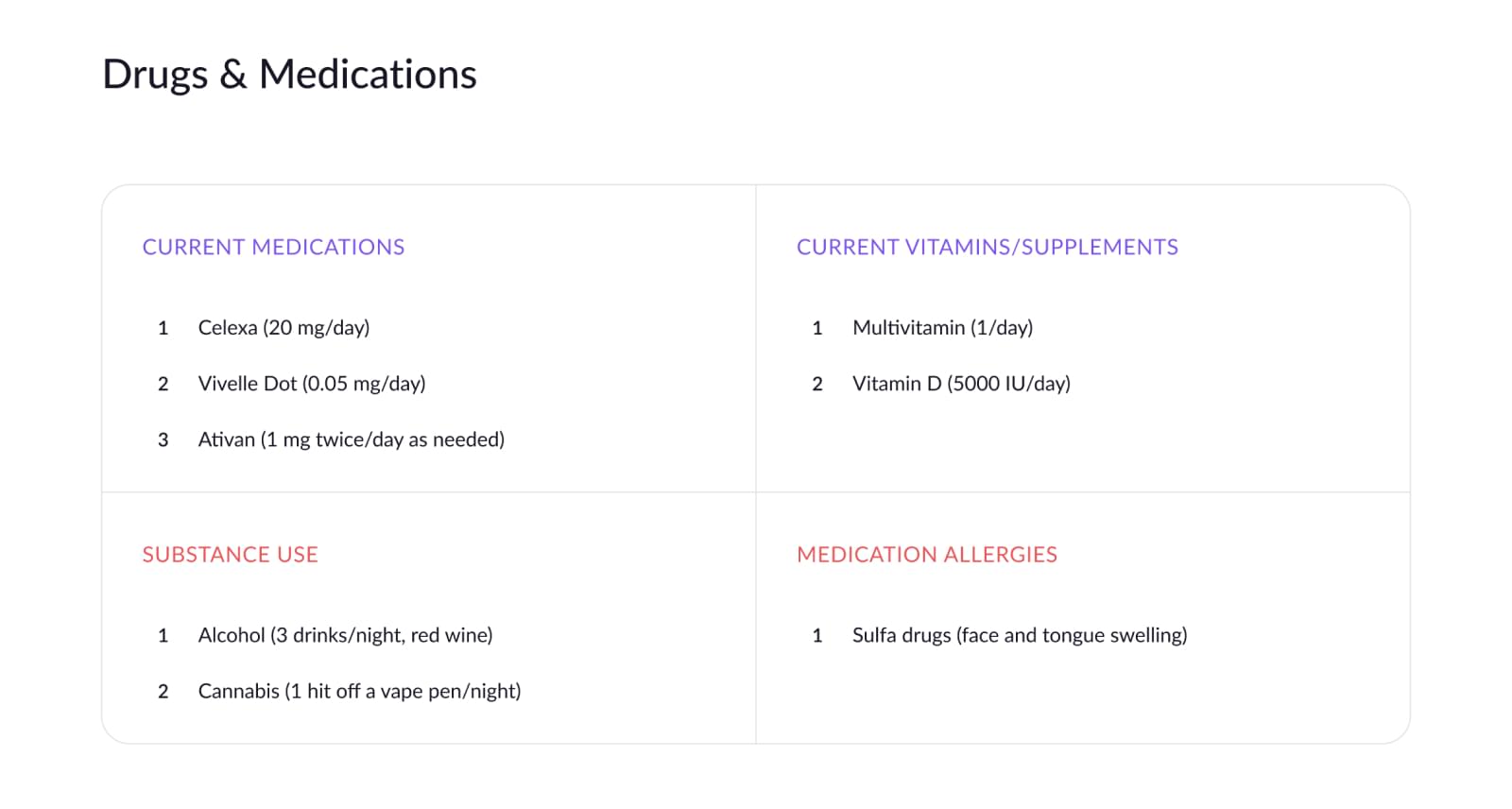Click the Sulfa drugs allergy entry

1020,635
